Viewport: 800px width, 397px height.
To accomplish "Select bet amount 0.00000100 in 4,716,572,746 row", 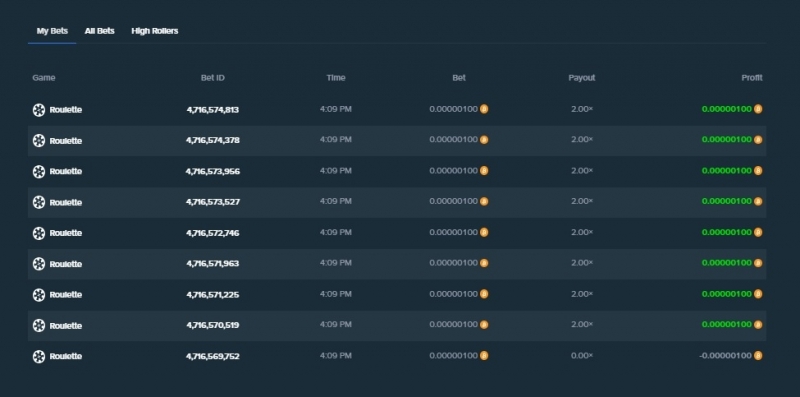I will point(454,232).
